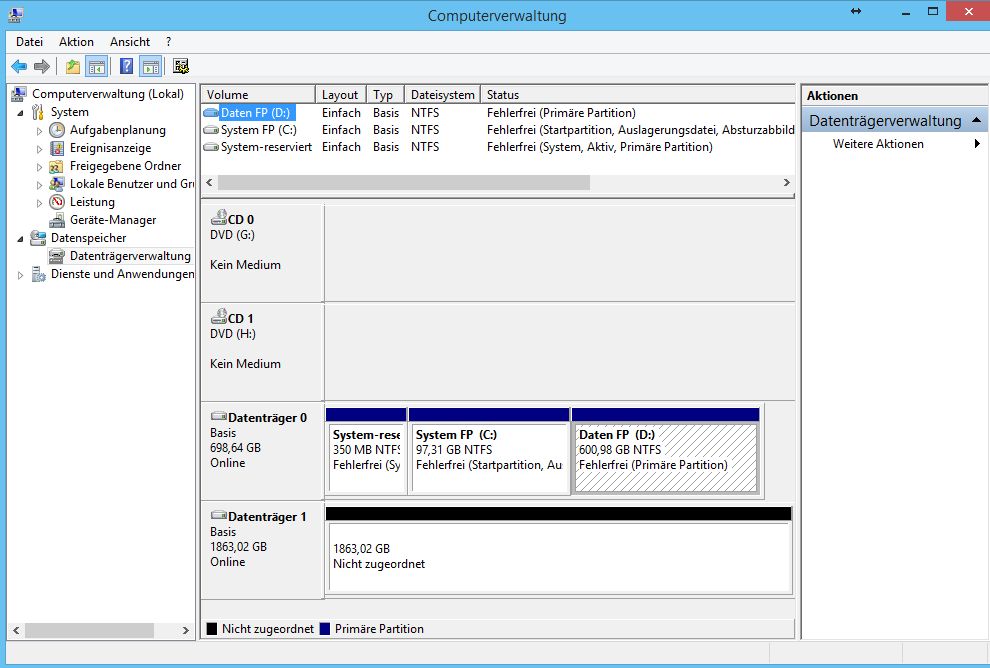990x668 pixels.
Task: Sort by the Status column header
Action: (x=638, y=95)
